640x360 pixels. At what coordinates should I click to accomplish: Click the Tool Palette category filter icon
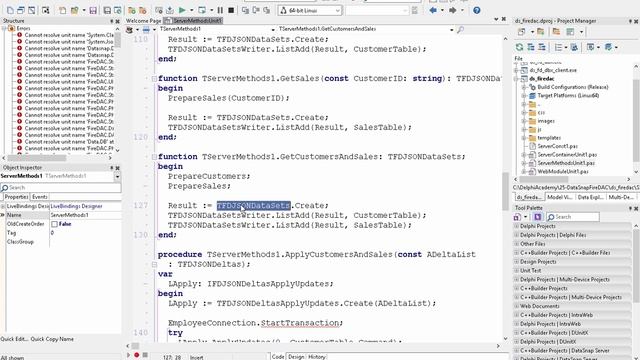click(537, 217)
